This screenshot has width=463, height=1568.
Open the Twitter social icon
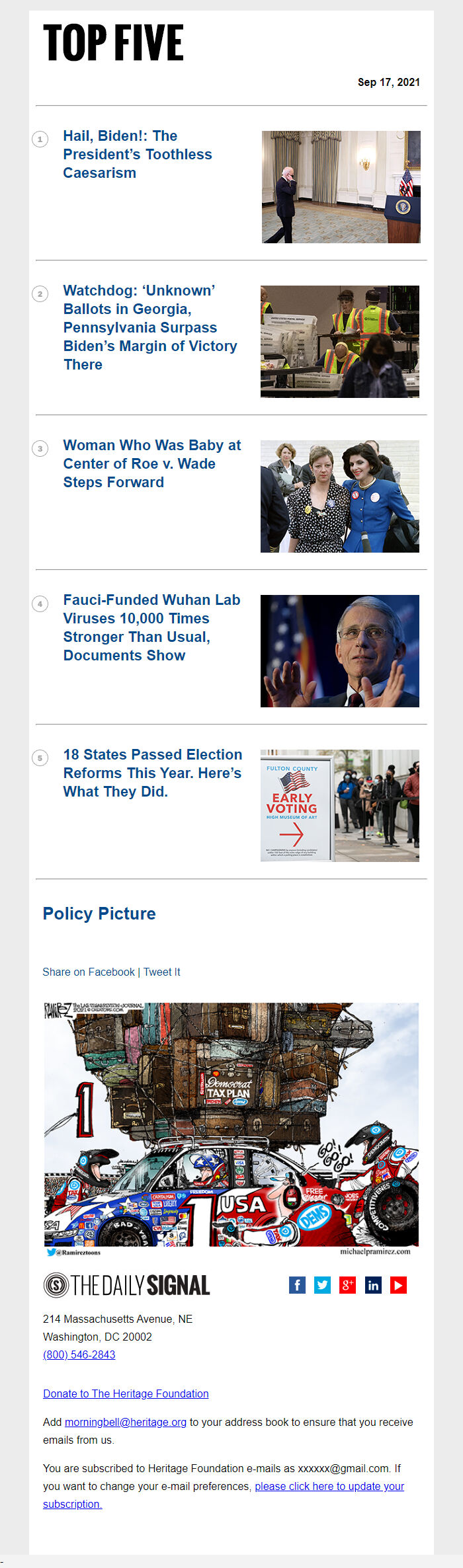(322, 1285)
